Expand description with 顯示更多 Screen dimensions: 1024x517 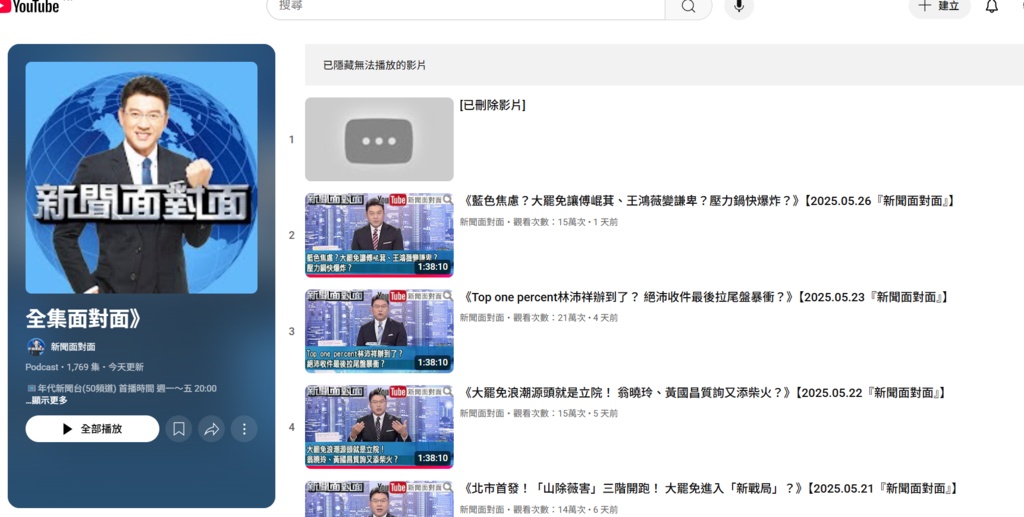(46, 400)
